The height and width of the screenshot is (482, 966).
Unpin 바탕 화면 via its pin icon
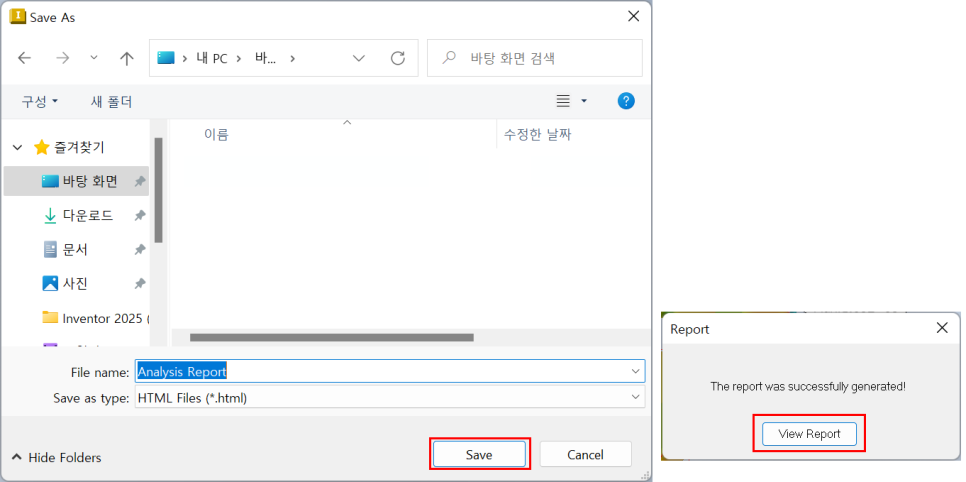140,181
